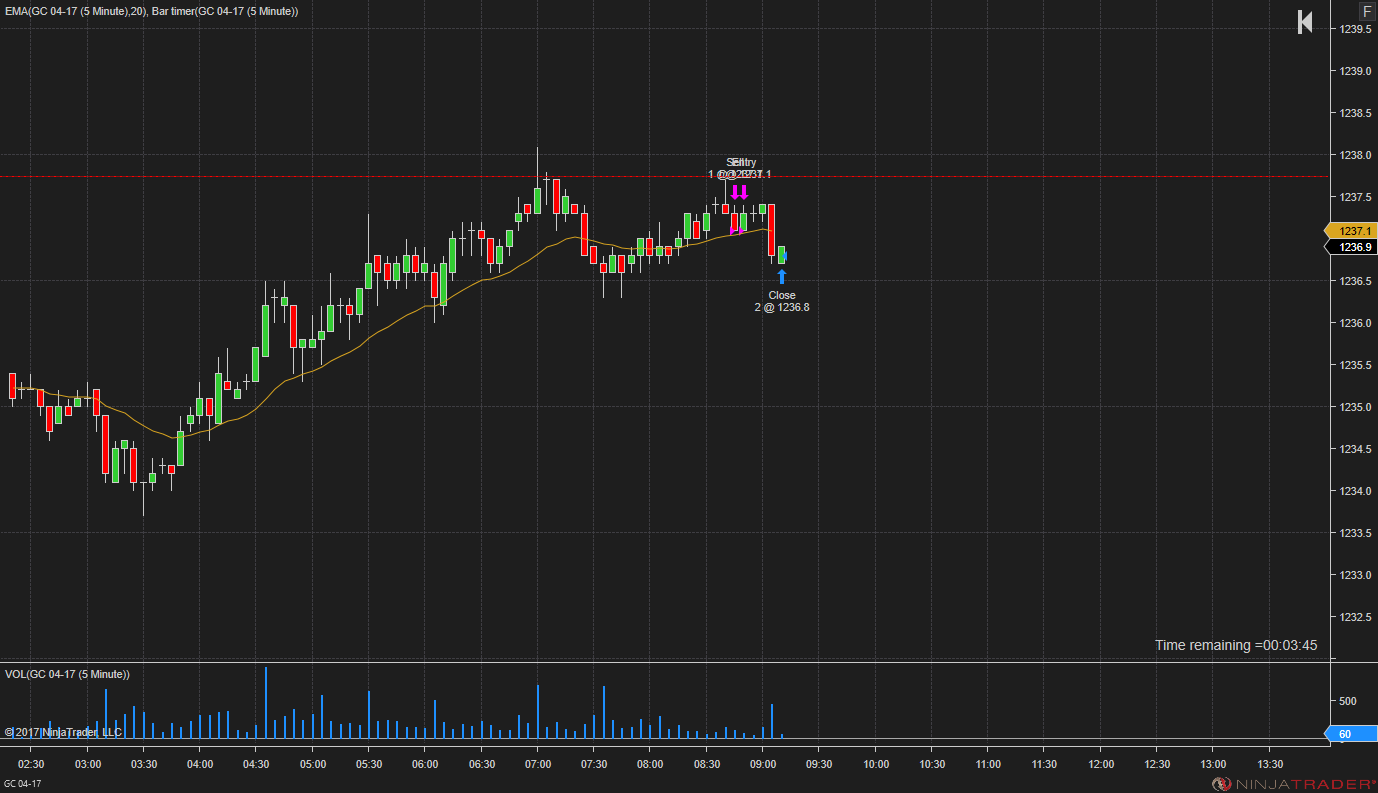This screenshot has height=793, width=1378.
Task: Click the blue 60 volume marker
Action: pyautogui.click(x=1350, y=734)
